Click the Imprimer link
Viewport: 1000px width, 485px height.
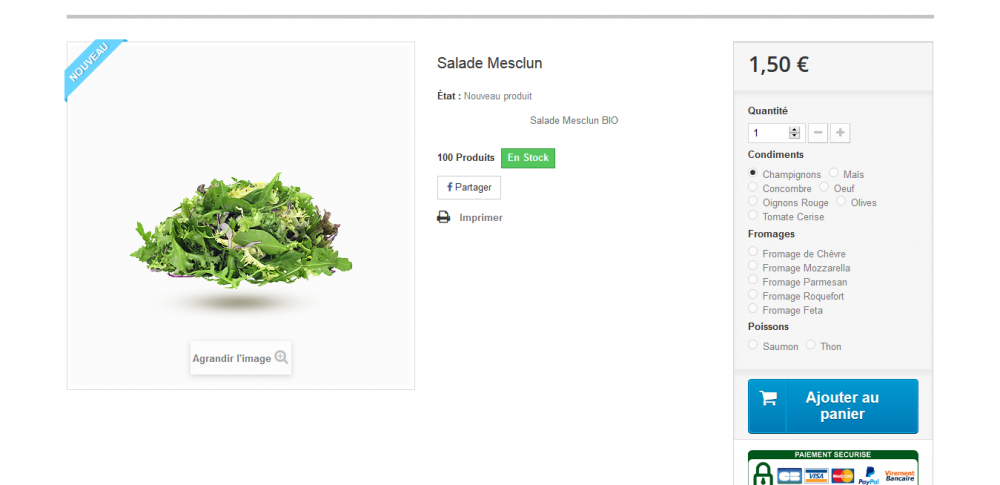(x=480, y=217)
